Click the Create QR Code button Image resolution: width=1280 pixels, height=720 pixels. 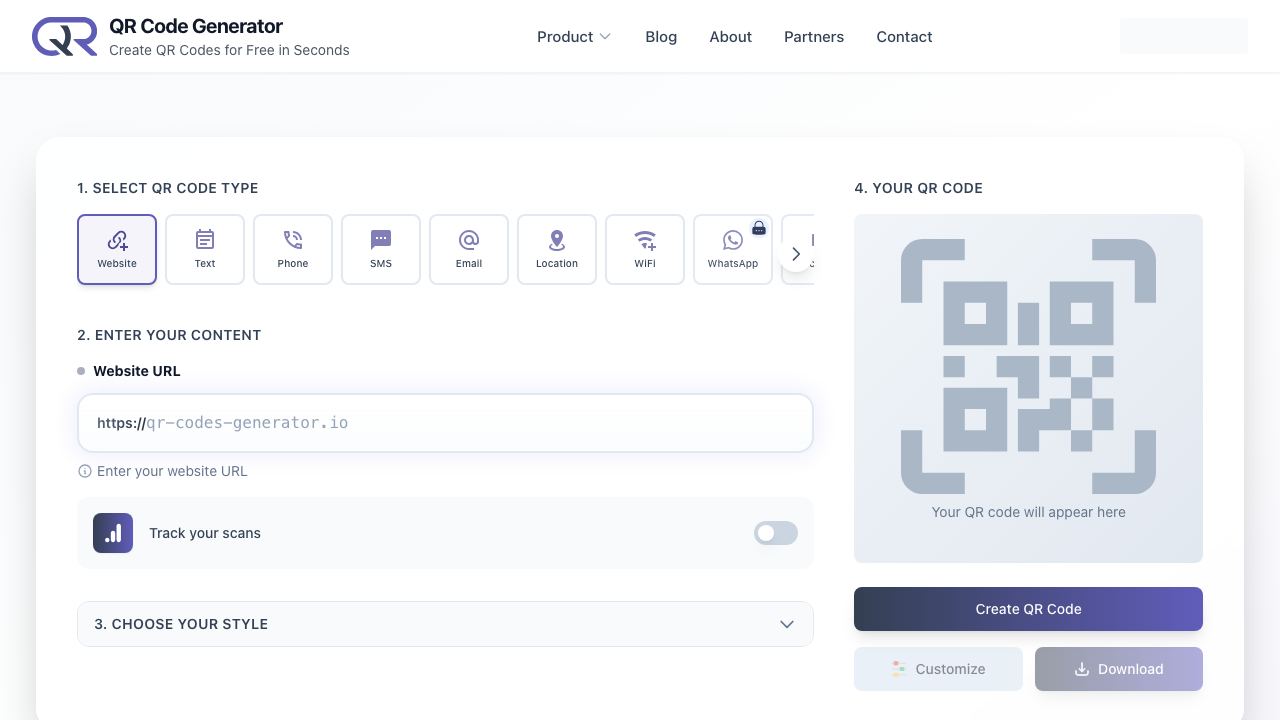pyautogui.click(x=1028, y=609)
